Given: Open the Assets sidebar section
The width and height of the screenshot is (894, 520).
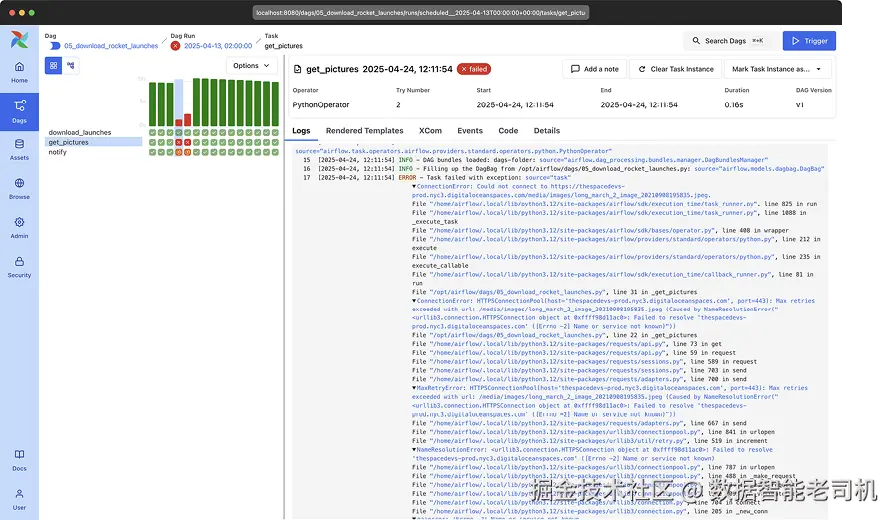Looking at the screenshot, I should (19, 150).
